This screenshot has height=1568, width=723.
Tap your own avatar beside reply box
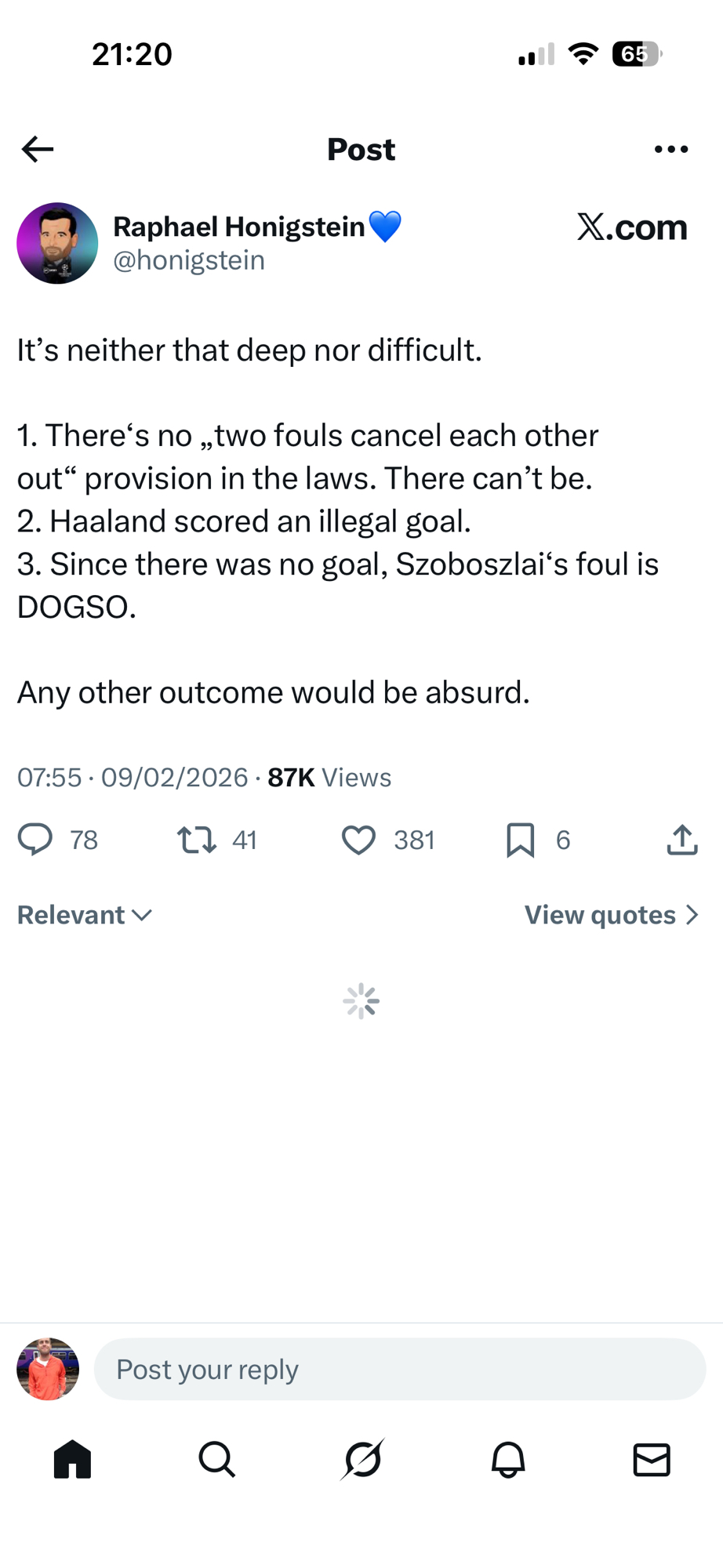pyautogui.click(x=48, y=1370)
